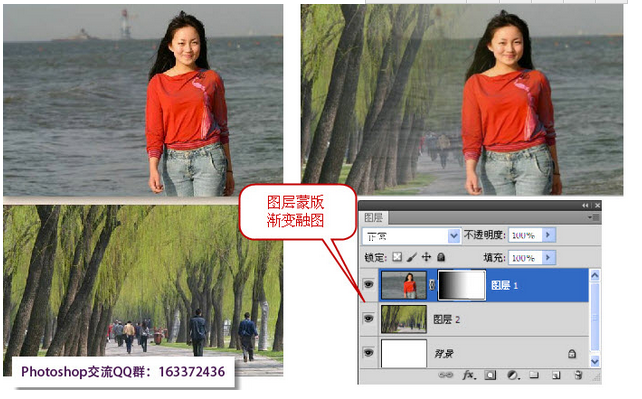Select 图层 2 layer name
The width and height of the screenshot is (642, 399).
447,319
